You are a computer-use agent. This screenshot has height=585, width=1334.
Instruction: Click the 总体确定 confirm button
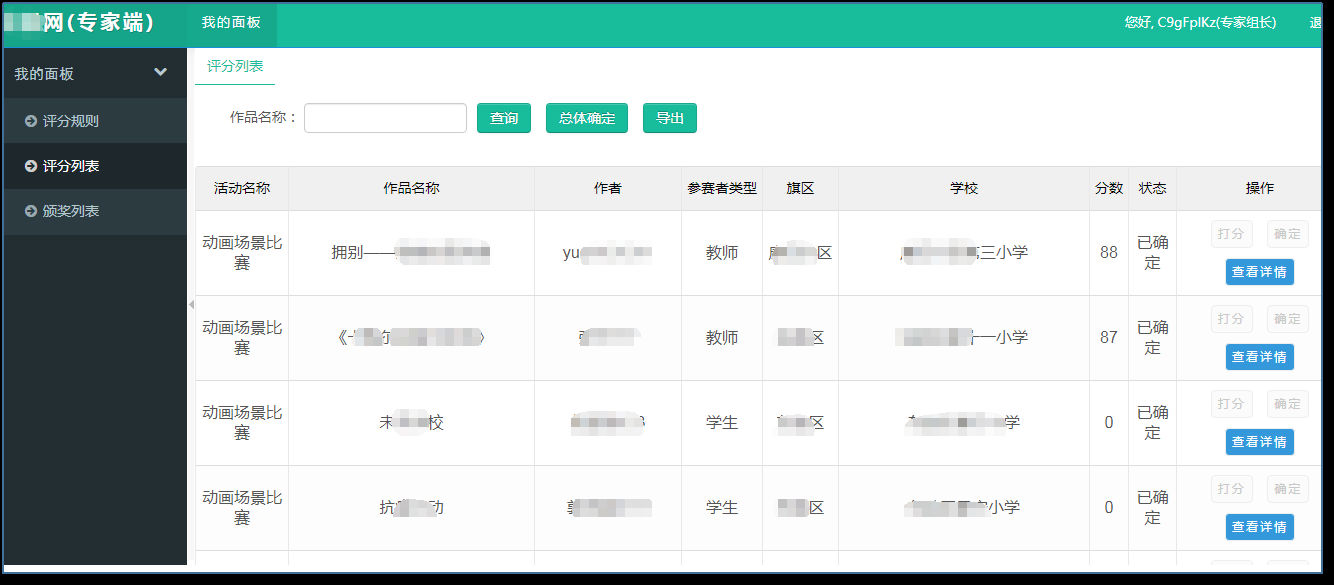586,117
